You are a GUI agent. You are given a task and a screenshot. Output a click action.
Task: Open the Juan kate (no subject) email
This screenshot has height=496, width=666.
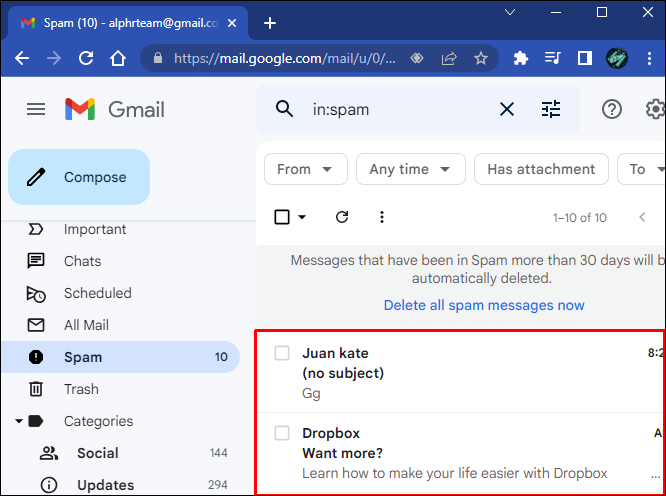coord(461,373)
